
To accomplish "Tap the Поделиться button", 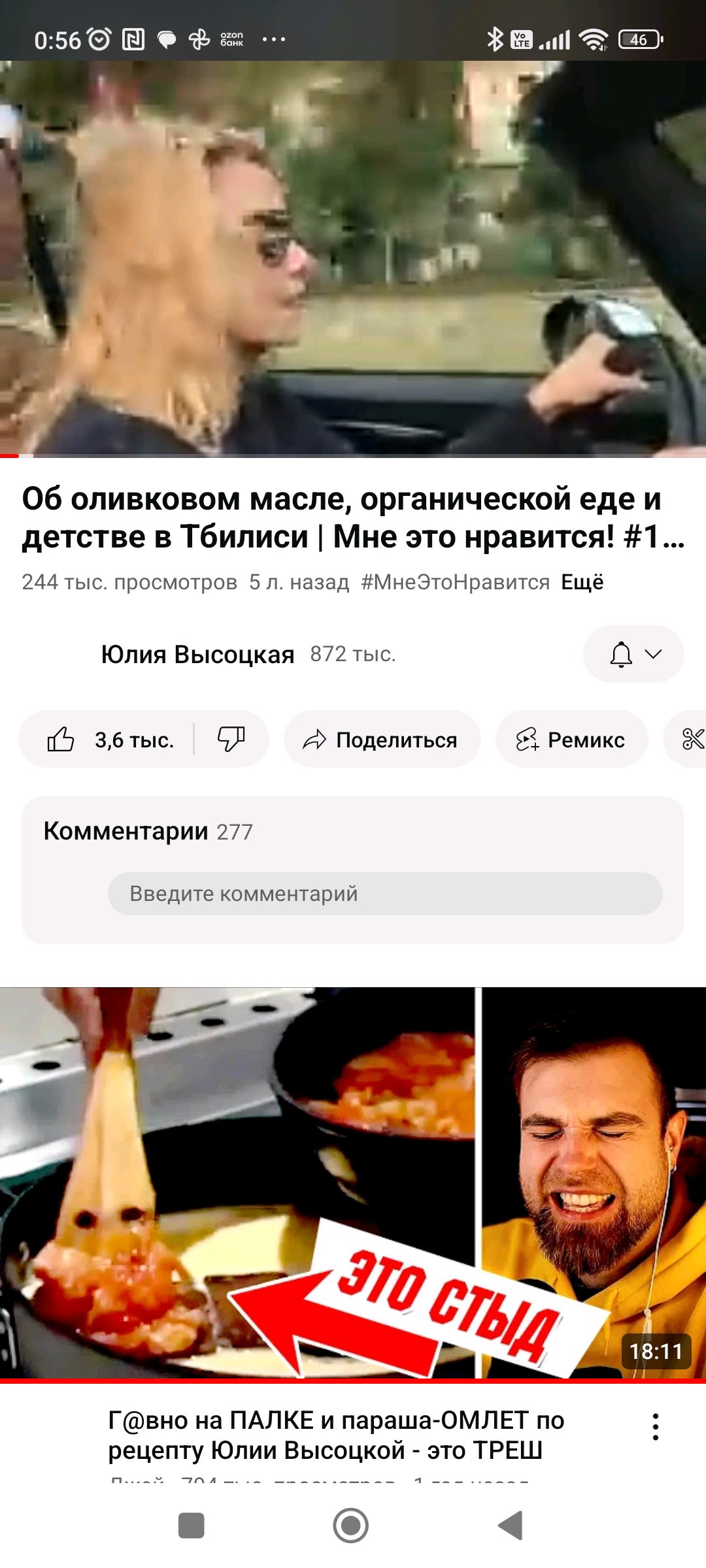I will (382, 740).
